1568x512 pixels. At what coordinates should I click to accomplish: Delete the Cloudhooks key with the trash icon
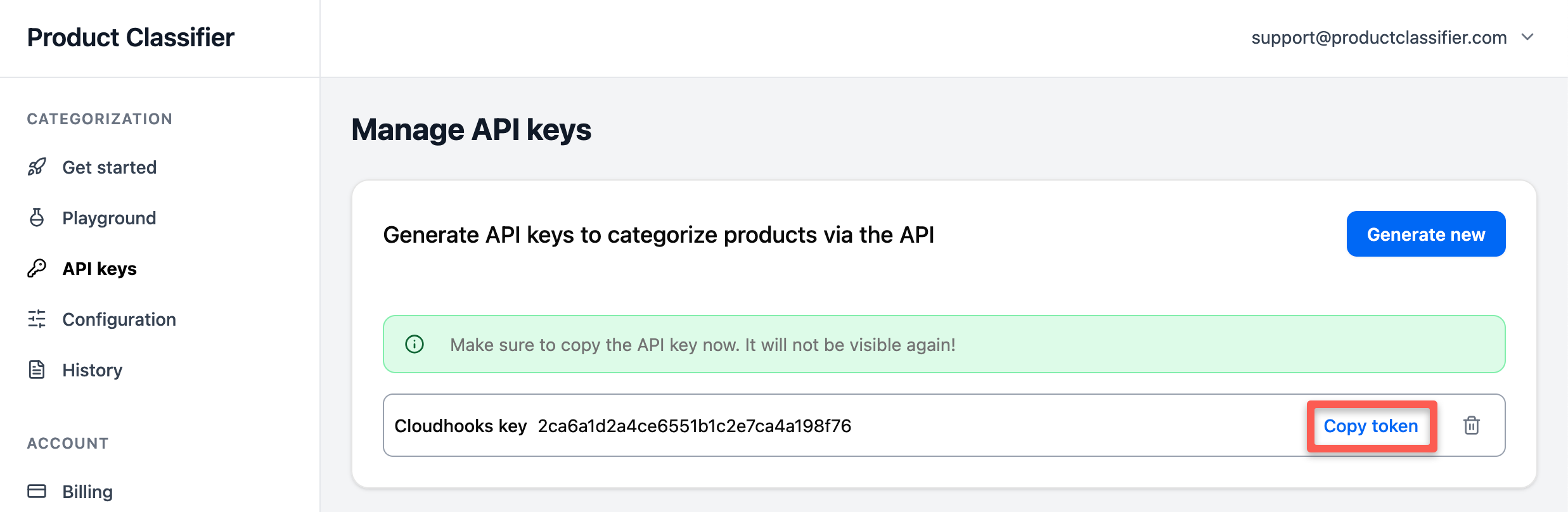(1472, 425)
